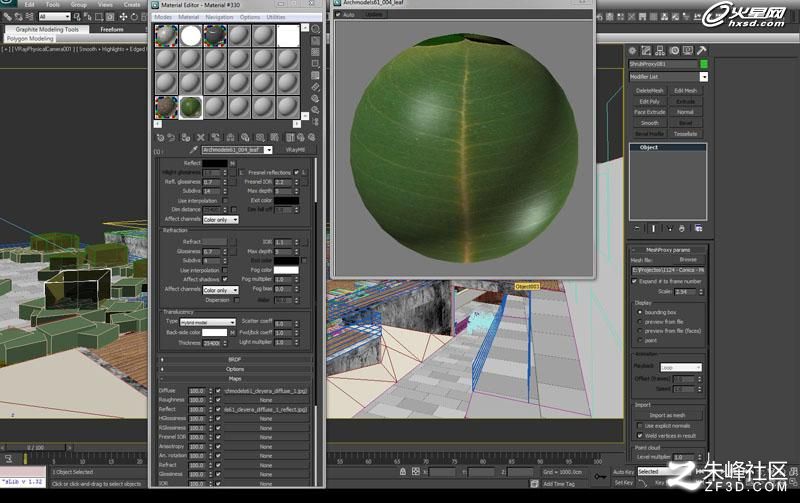
Task: Click the Import as mesh button
Action: [667, 415]
